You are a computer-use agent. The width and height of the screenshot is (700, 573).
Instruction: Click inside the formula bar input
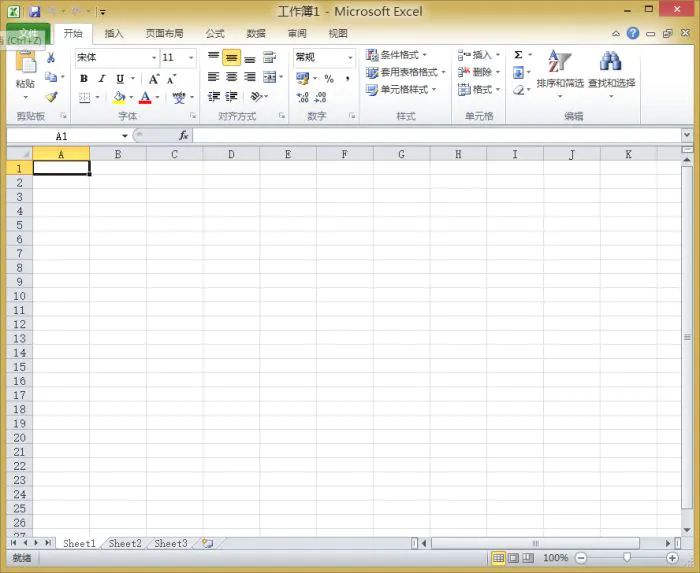[437, 135]
